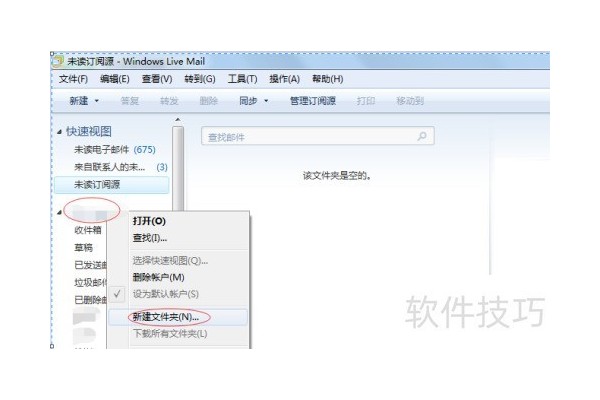Open the 转到(G) menu
This screenshot has height=400, width=600.
tap(200, 79)
